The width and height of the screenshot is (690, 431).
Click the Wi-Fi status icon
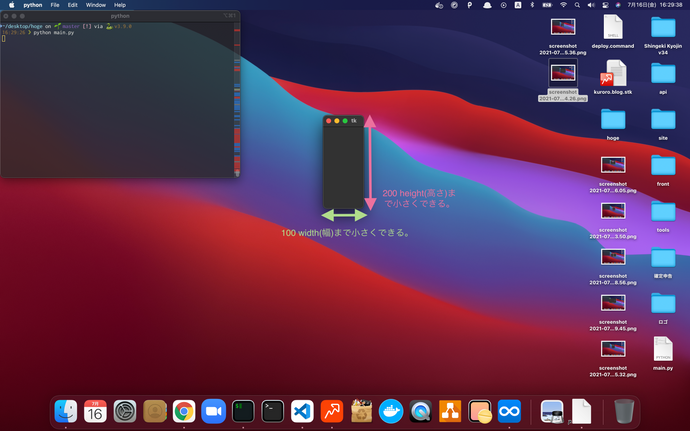pyautogui.click(x=563, y=5)
